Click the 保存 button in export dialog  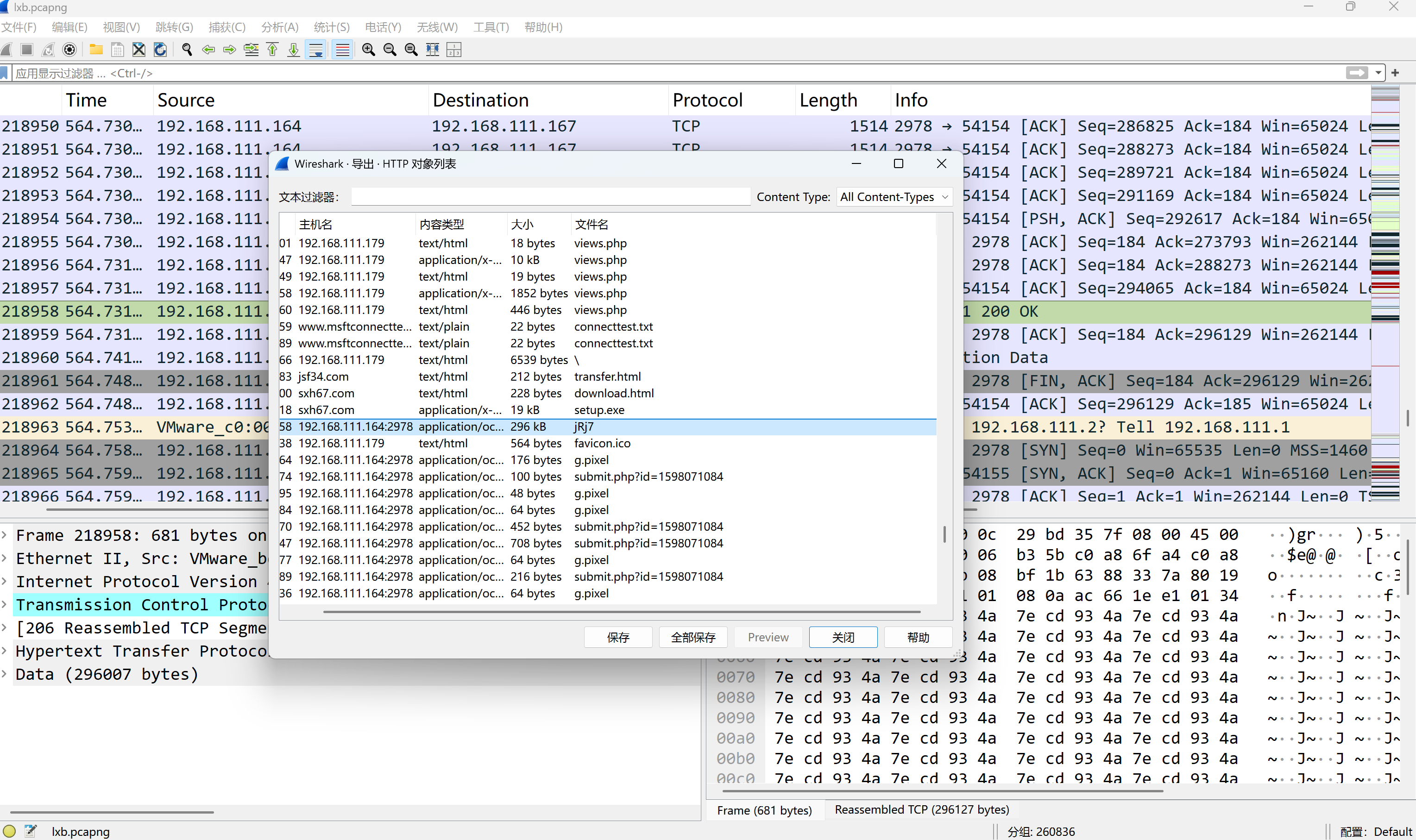(x=618, y=637)
